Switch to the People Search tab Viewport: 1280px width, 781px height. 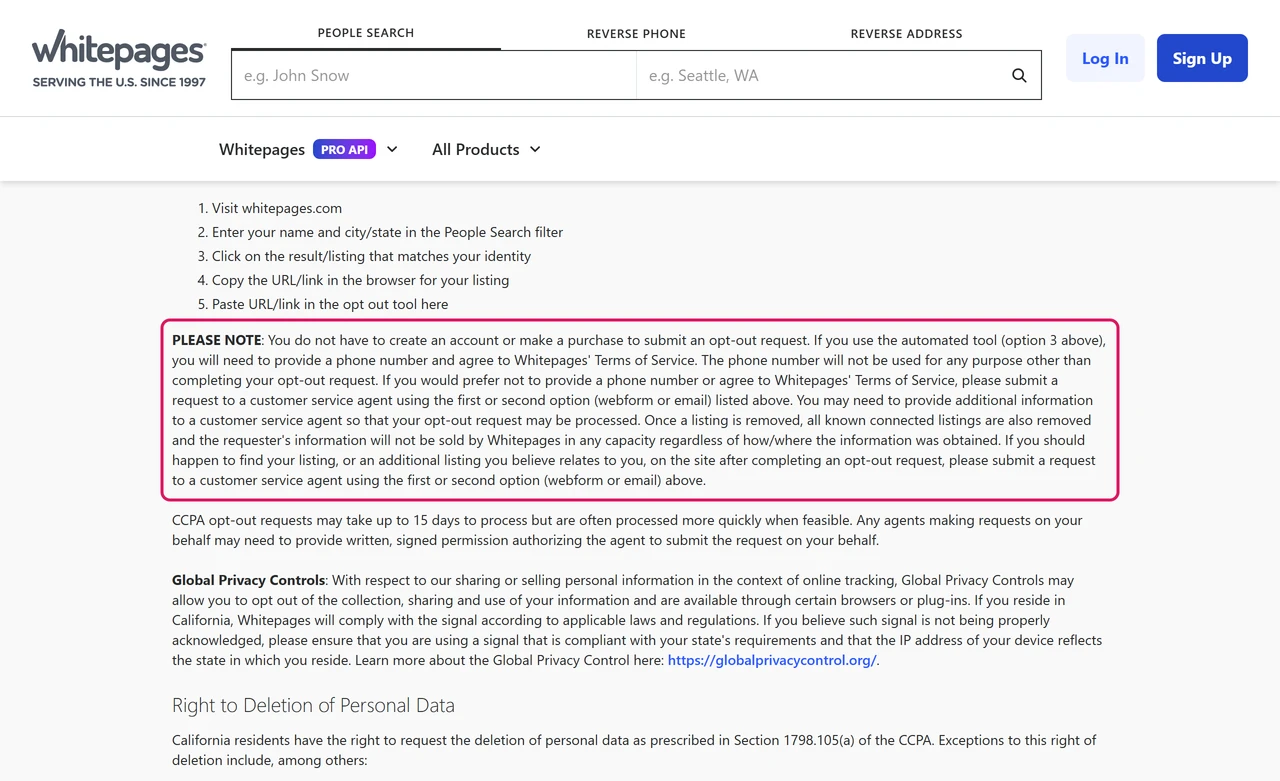[366, 33]
